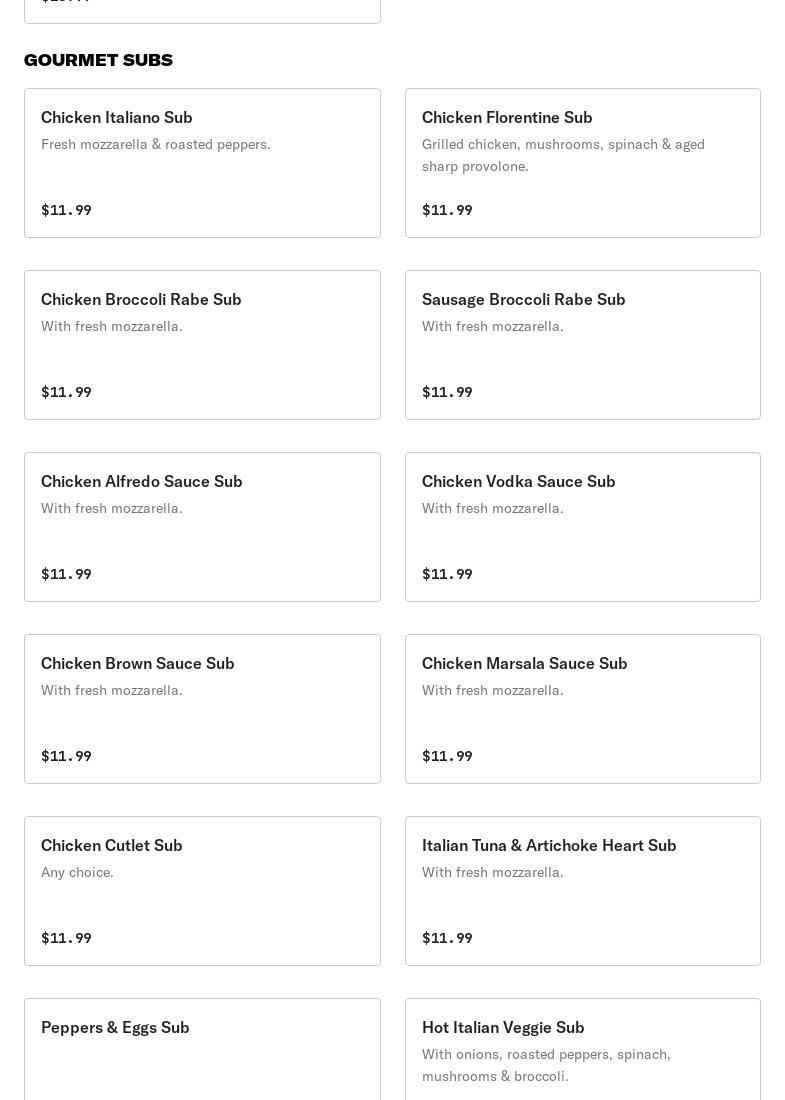Viewport: 785px width, 1100px height.
Task: Open the Chicken Brown Sauce Sub item
Action: (202, 709)
